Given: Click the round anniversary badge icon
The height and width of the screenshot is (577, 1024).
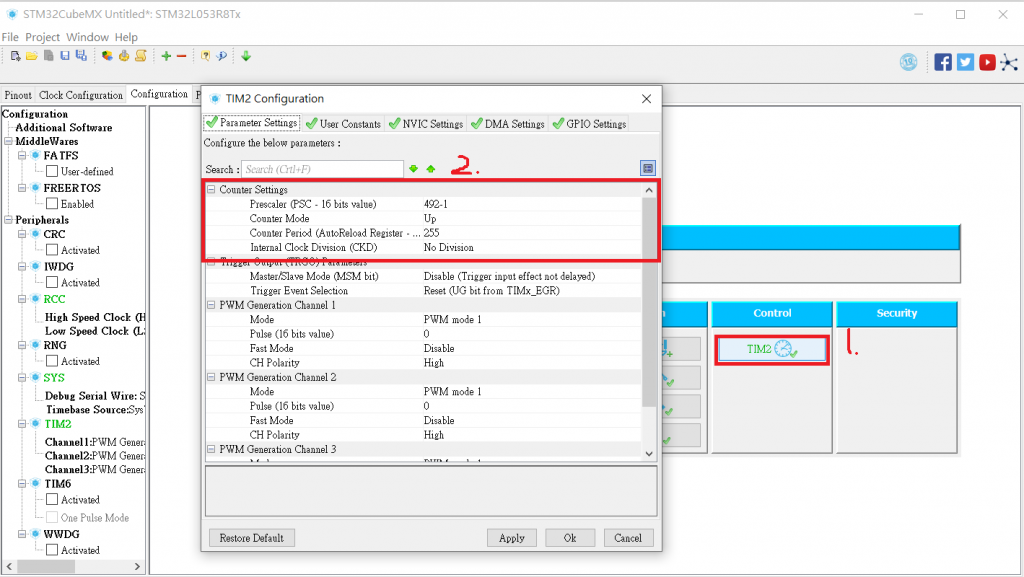Looking at the screenshot, I should pyautogui.click(x=908, y=62).
